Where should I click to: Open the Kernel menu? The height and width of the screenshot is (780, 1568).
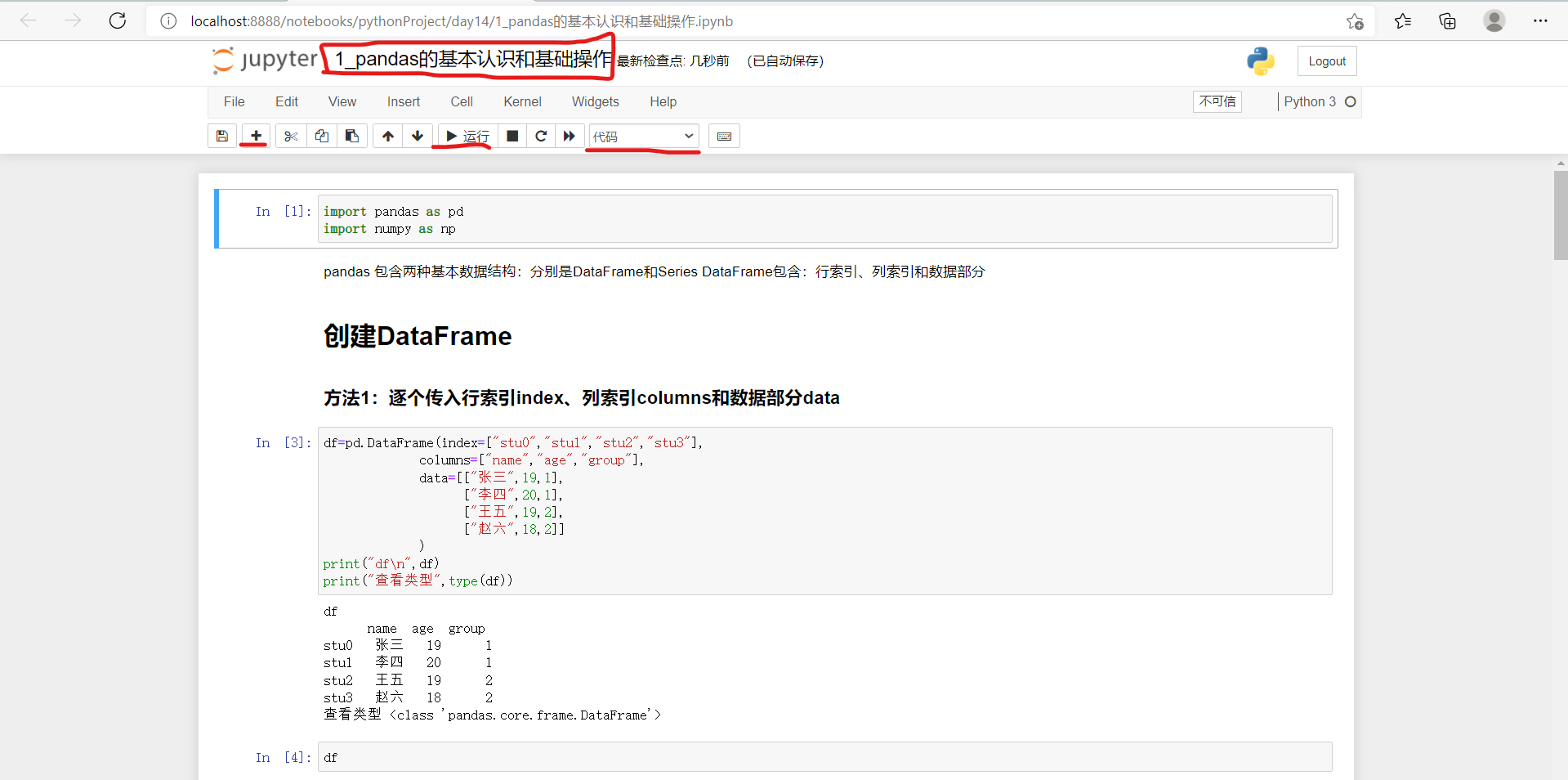[523, 101]
